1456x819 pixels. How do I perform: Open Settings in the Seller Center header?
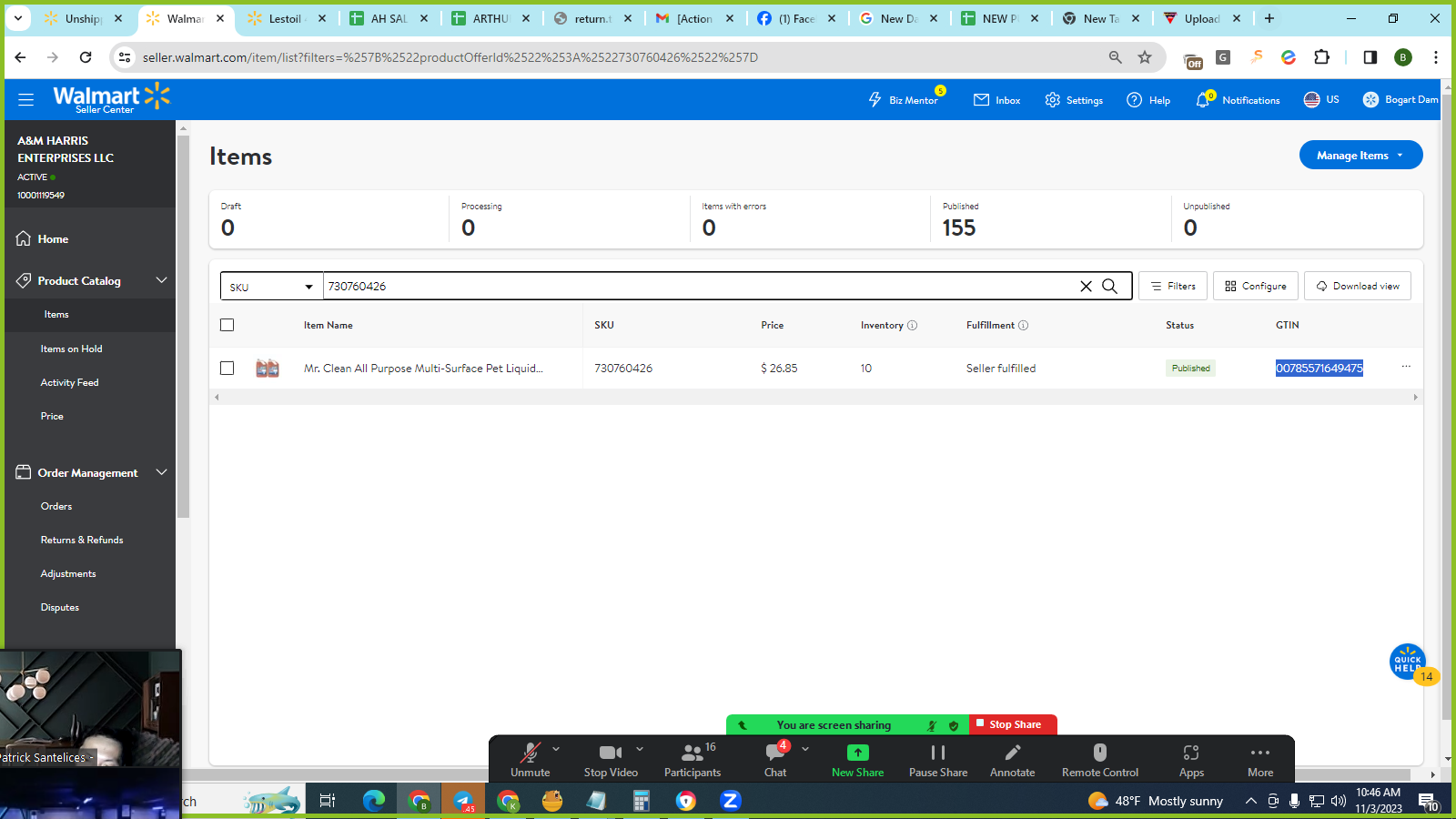[x=1074, y=100]
